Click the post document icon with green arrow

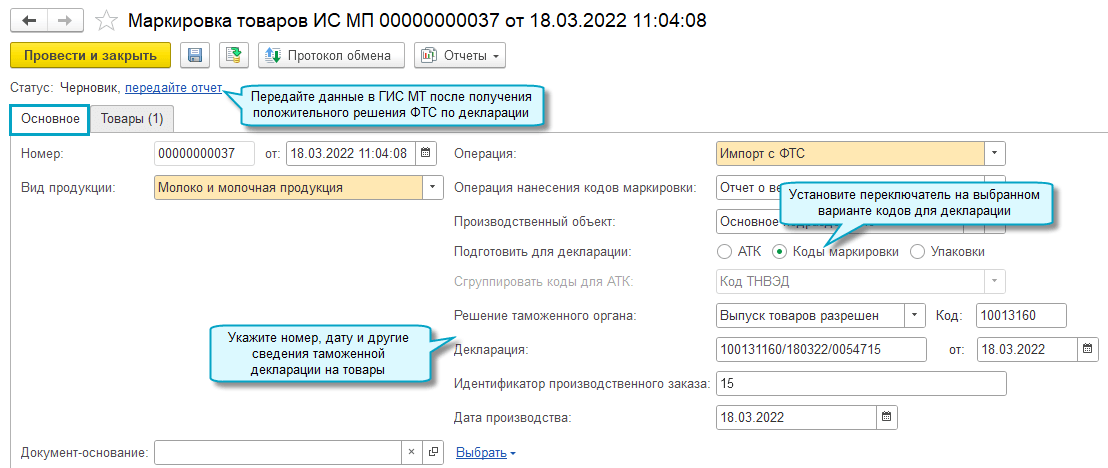pyautogui.click(x=233, y=55)
